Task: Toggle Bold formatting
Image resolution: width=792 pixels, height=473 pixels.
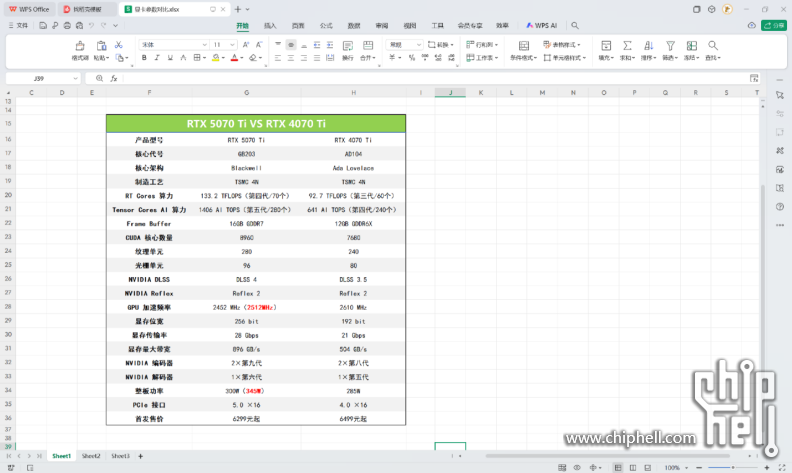Action: [x=144, y=58]
